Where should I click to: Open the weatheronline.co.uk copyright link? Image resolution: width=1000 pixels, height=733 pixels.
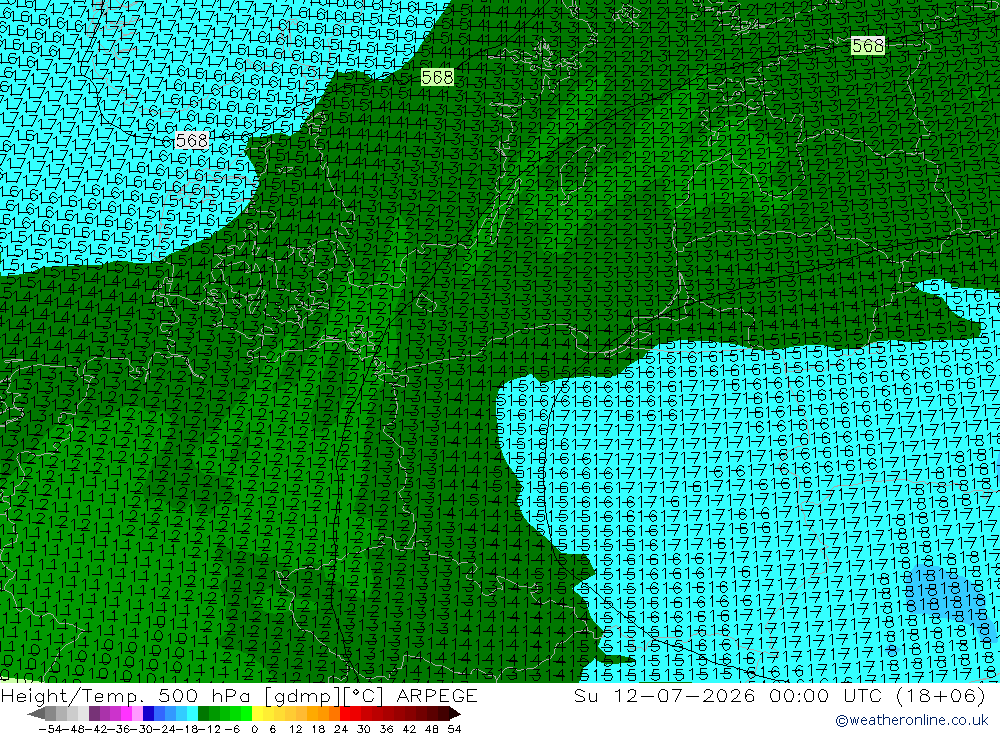point(912,720)
